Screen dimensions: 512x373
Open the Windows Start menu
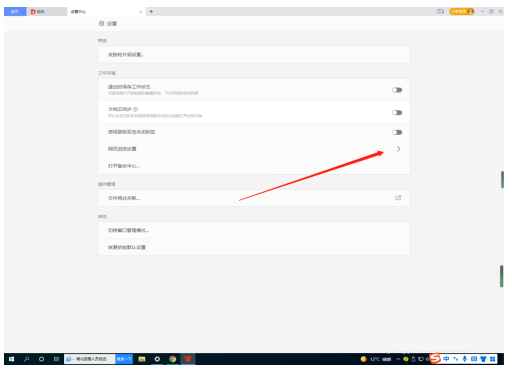(11, 359)
